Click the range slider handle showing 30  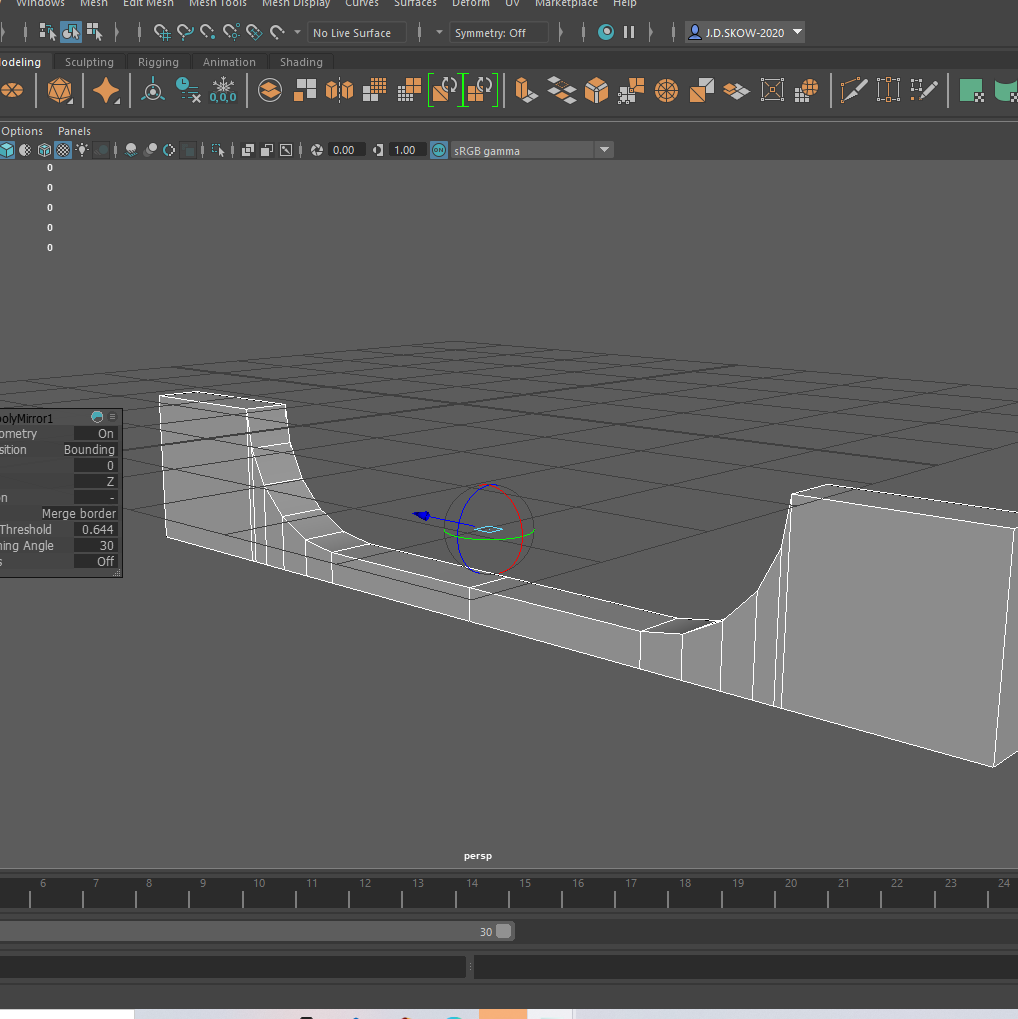(x=503, y=931)
